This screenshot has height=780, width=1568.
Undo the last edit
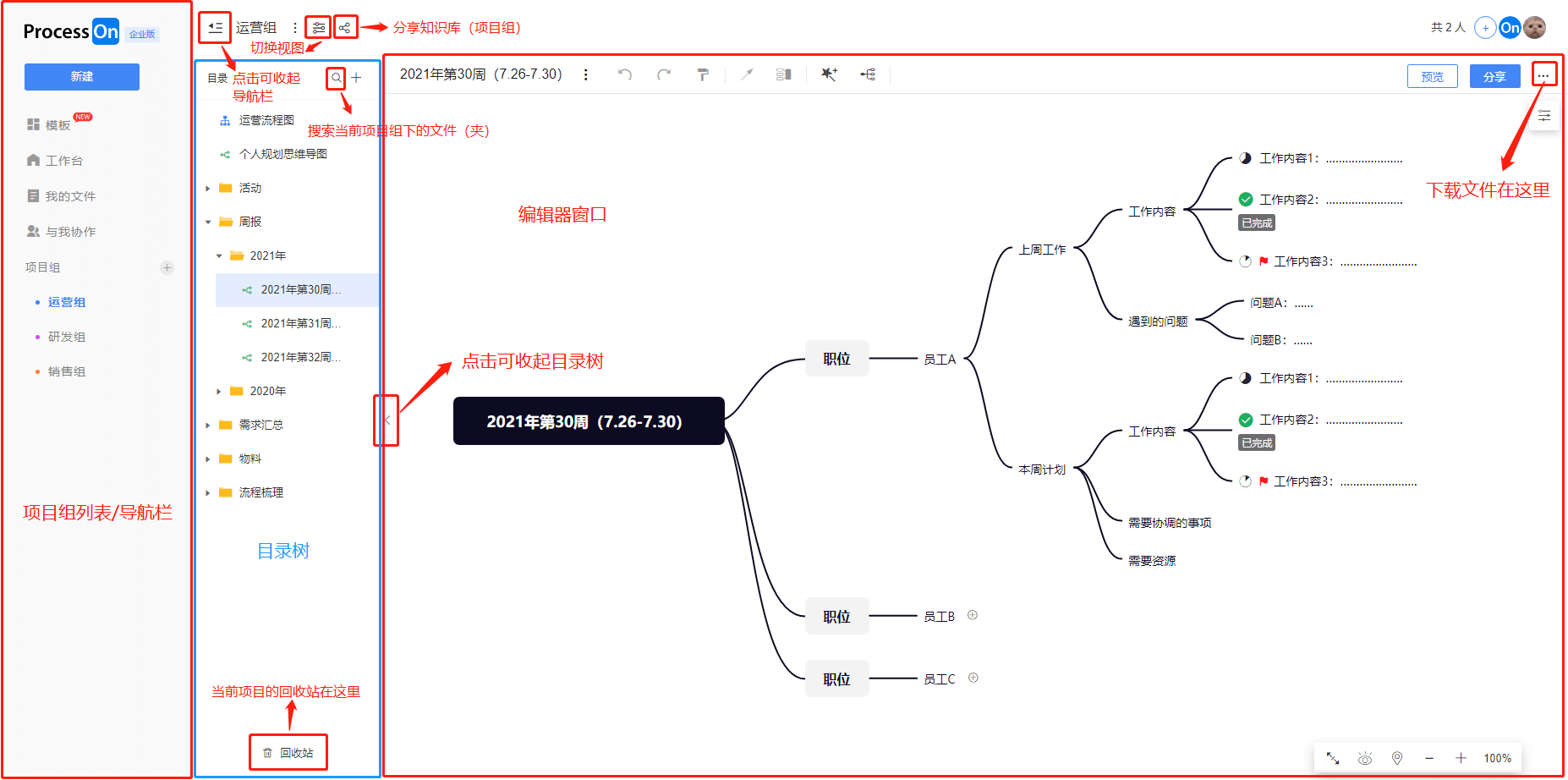625,74
